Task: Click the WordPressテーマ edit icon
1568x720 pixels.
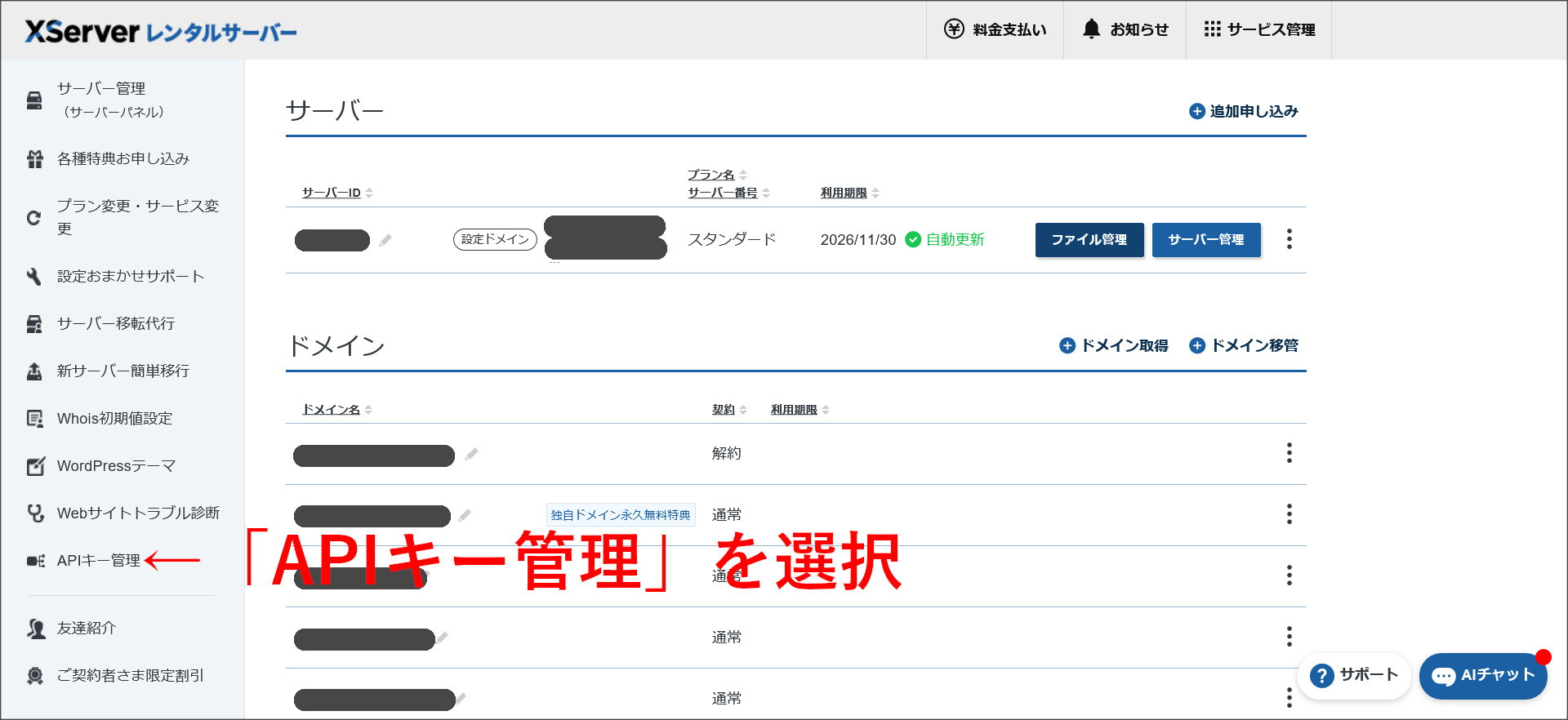Action: tap(35, 466)
